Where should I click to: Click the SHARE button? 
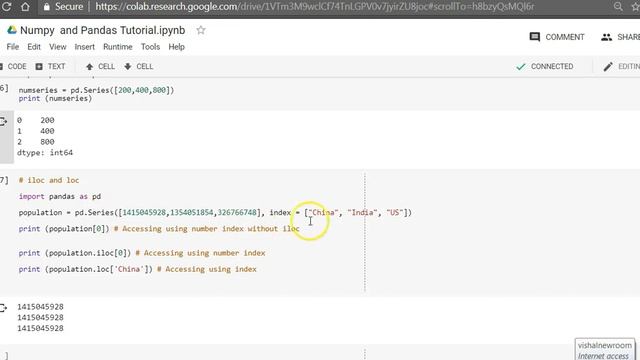coord(620,37)
